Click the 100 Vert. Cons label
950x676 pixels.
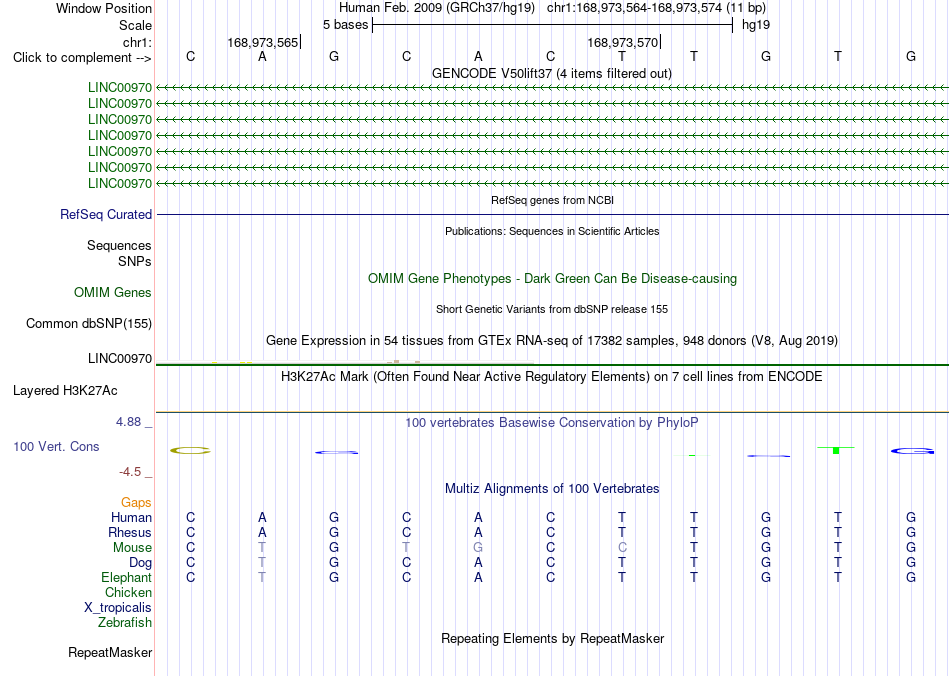point(56,446)
